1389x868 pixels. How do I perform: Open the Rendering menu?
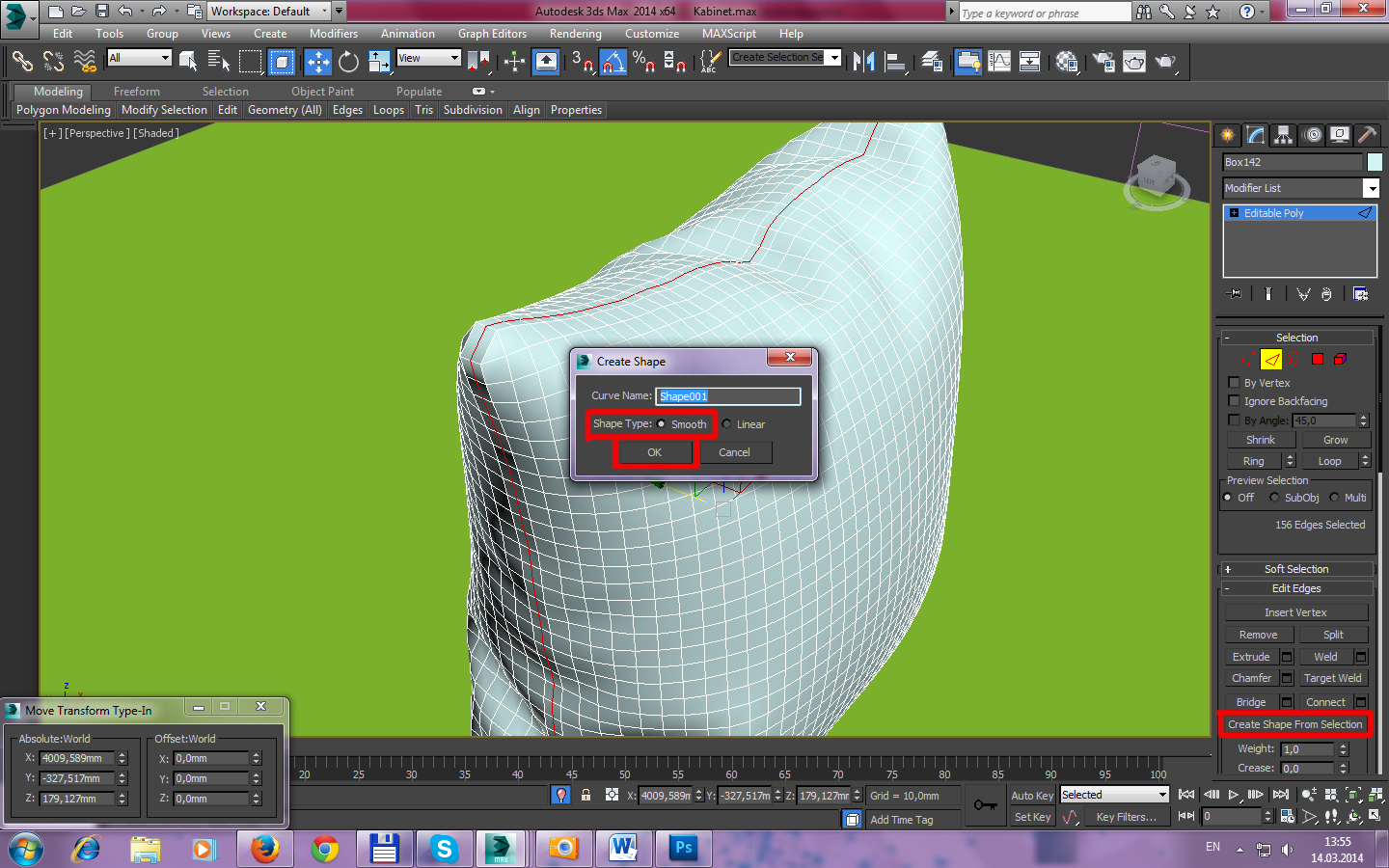click(576, 34)
